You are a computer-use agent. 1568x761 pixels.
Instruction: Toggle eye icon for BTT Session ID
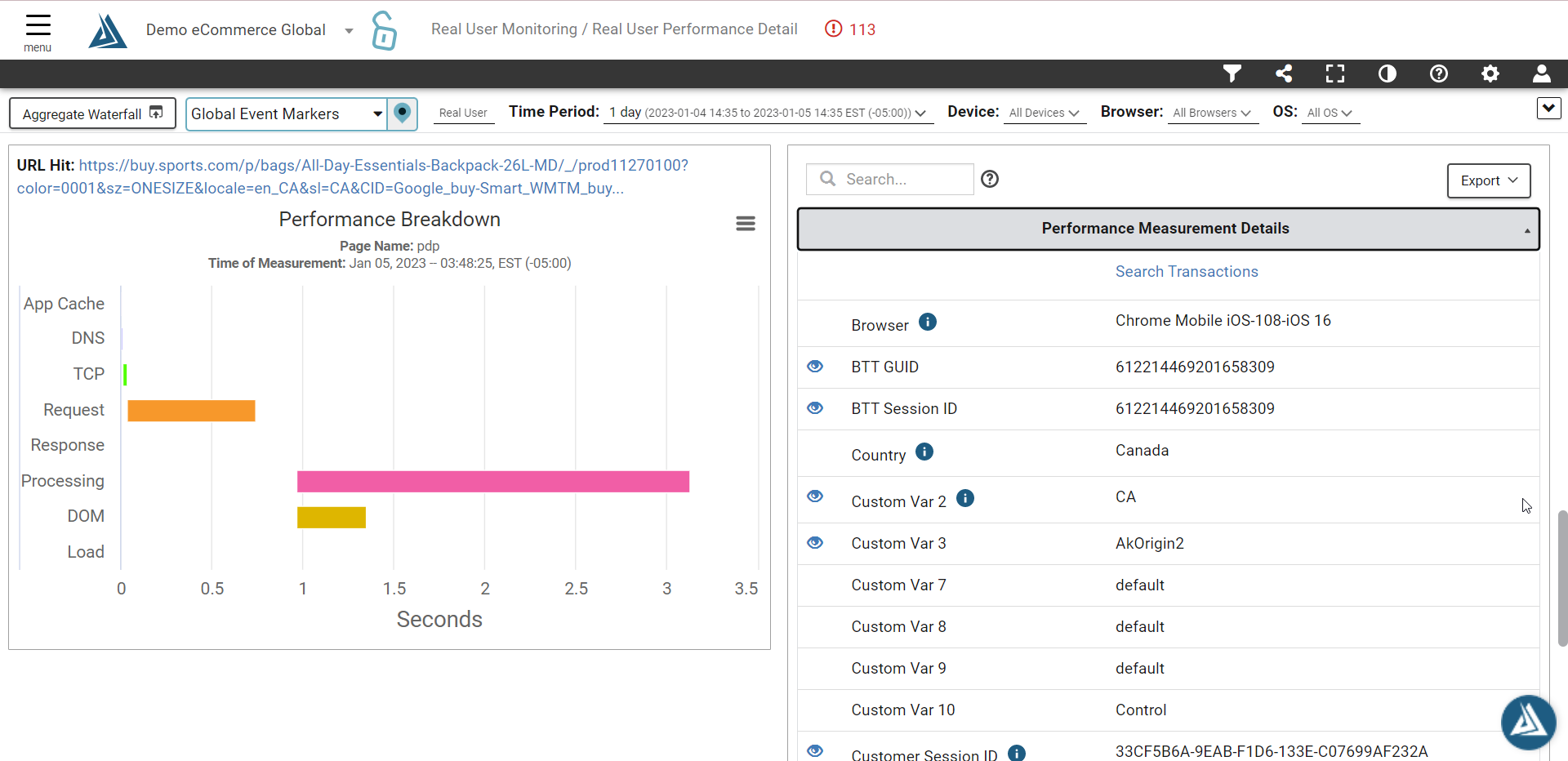(815, 408)
